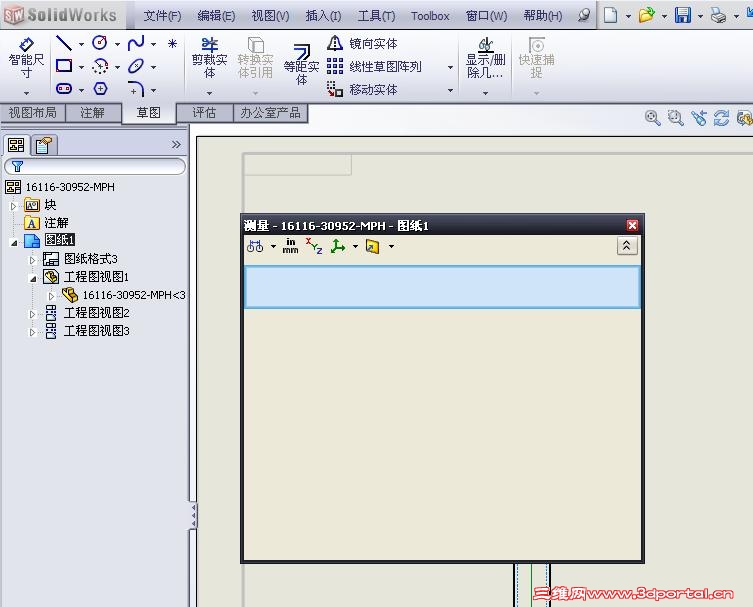
Task: Click the Quick Snaps tool
Action: pyautogui.click(x=536, y=58)
